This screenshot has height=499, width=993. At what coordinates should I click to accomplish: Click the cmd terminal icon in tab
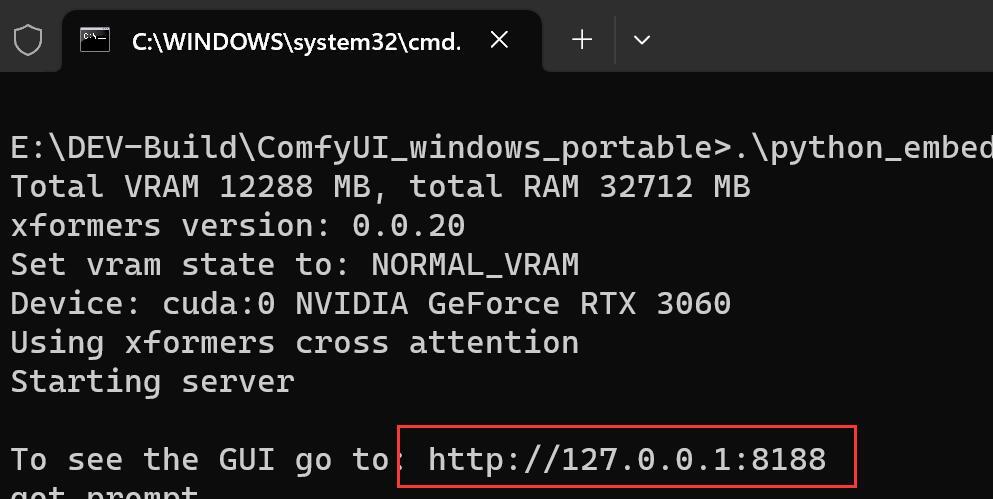pos(95,40)
